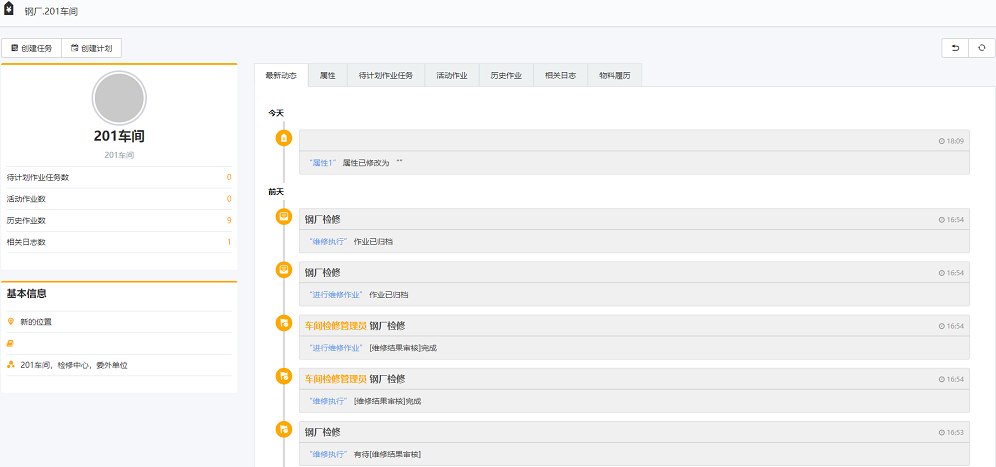Open the "属性1" link in today's entry
The width and height of the screenshot is (996, 467).
click(x=323, y=162)
